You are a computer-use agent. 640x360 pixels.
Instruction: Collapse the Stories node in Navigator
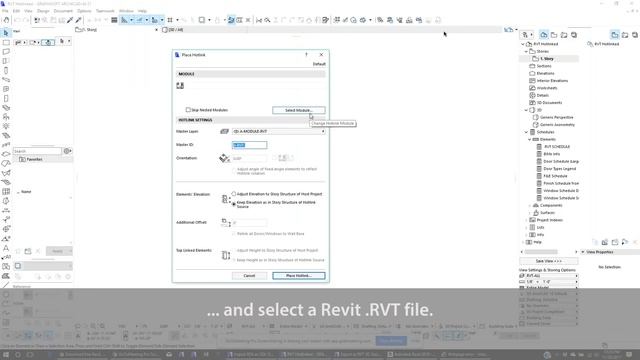[x=526, y=51]
